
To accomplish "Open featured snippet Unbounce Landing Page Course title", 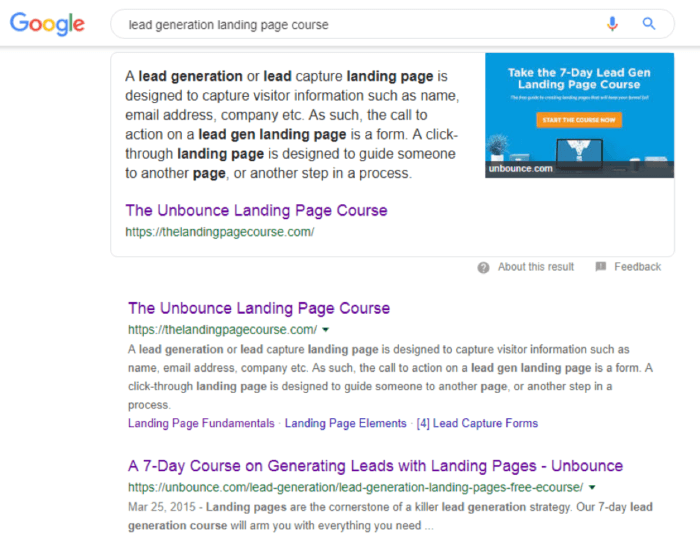I will point(256,210).
